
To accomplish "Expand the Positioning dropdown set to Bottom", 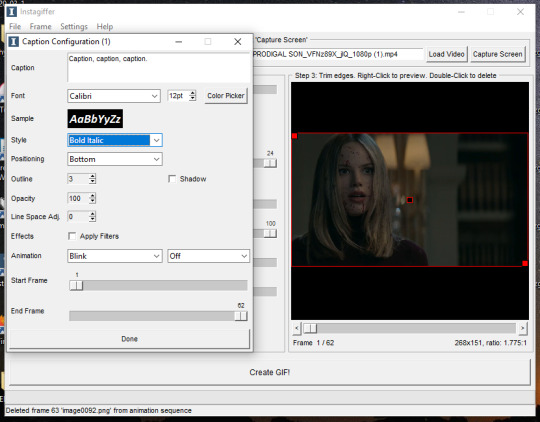I will 156,159.
